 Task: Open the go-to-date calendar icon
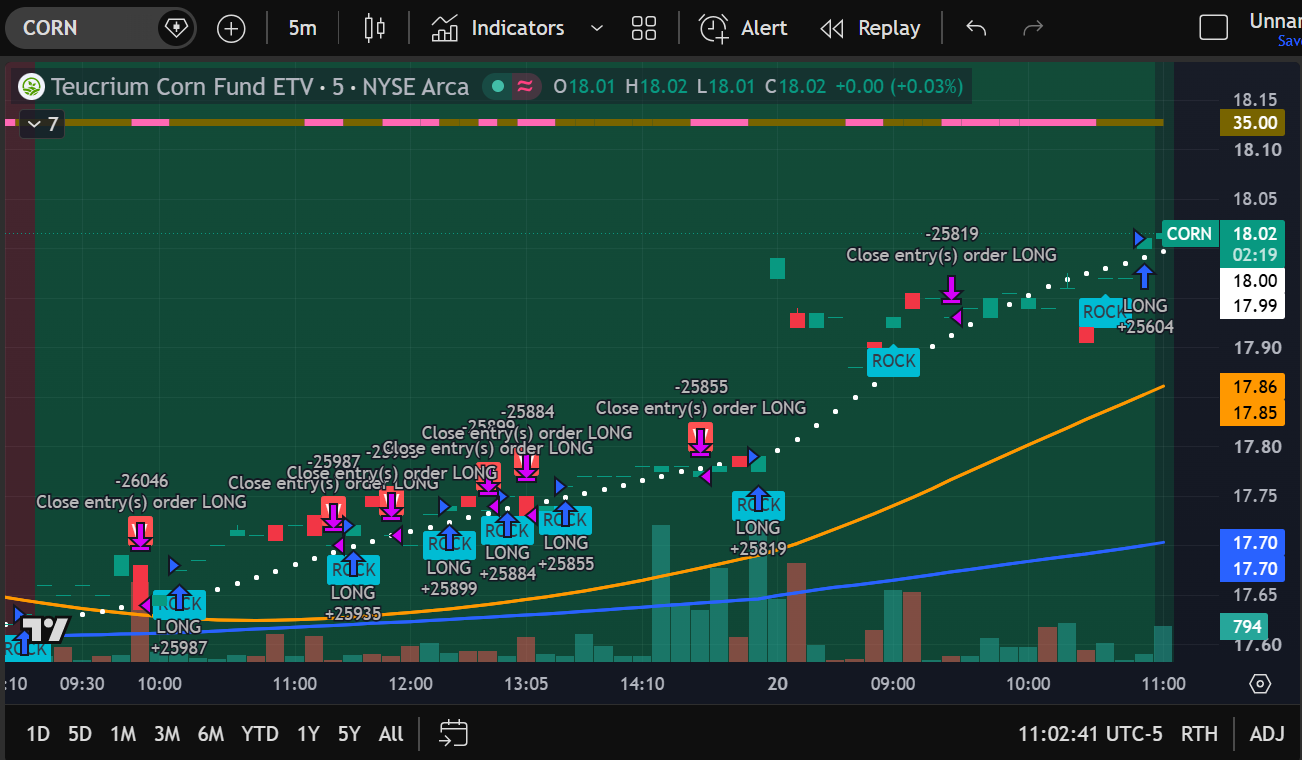tap(453, 734)
